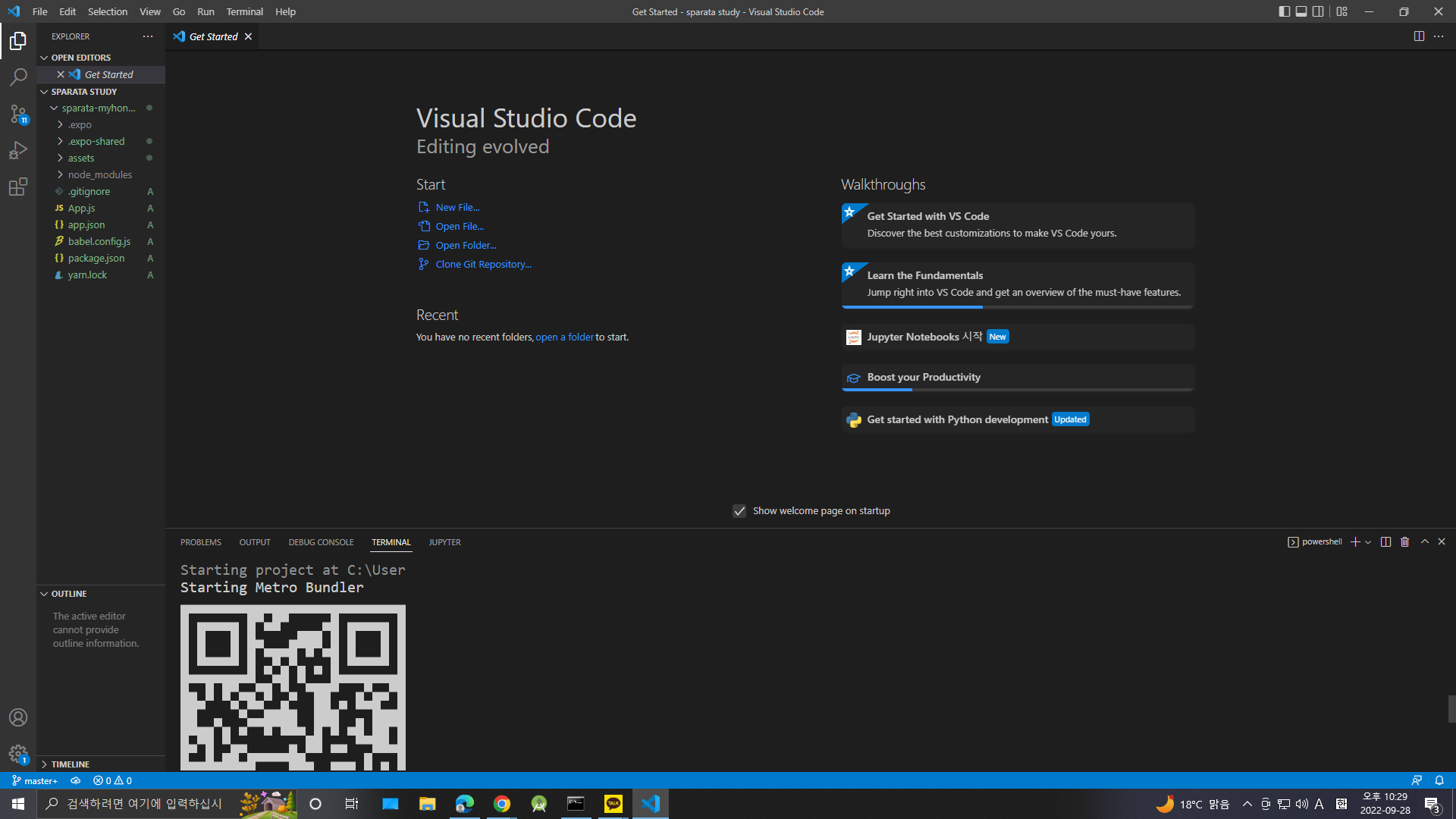This screenshot has width=1456, height=819.
Task: Open errors and warnings count in status bar
Action: 112,780
